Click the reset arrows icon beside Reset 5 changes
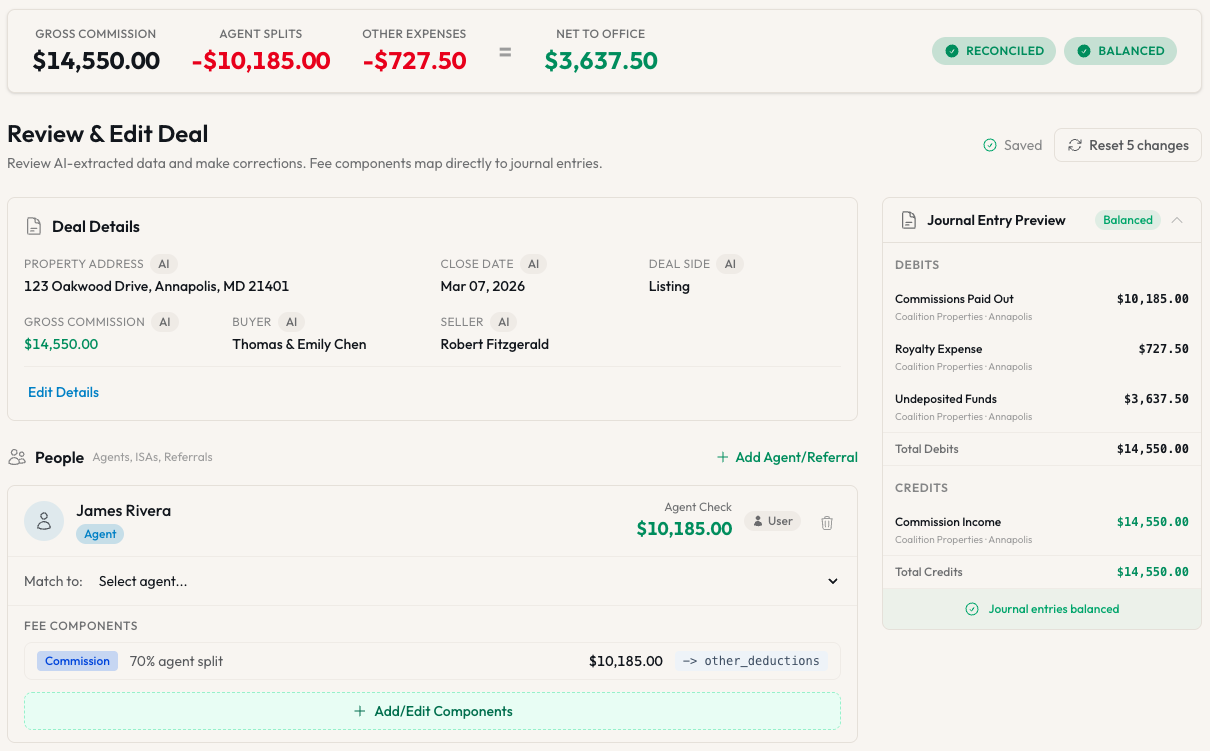The width and height of the screenshot is (1210, 751). (x=1075, y=144)
